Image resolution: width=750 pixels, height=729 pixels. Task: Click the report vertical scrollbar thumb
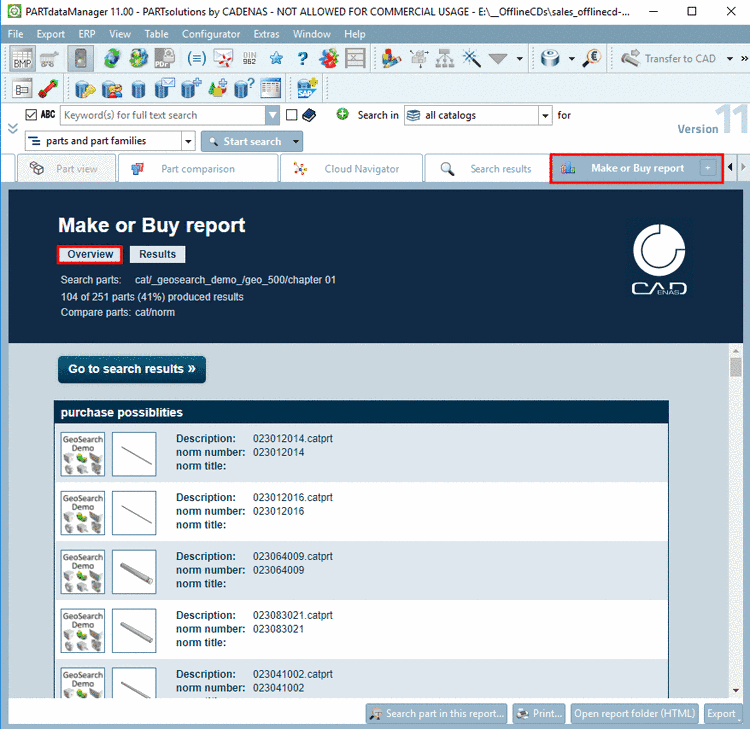point(736,367)
